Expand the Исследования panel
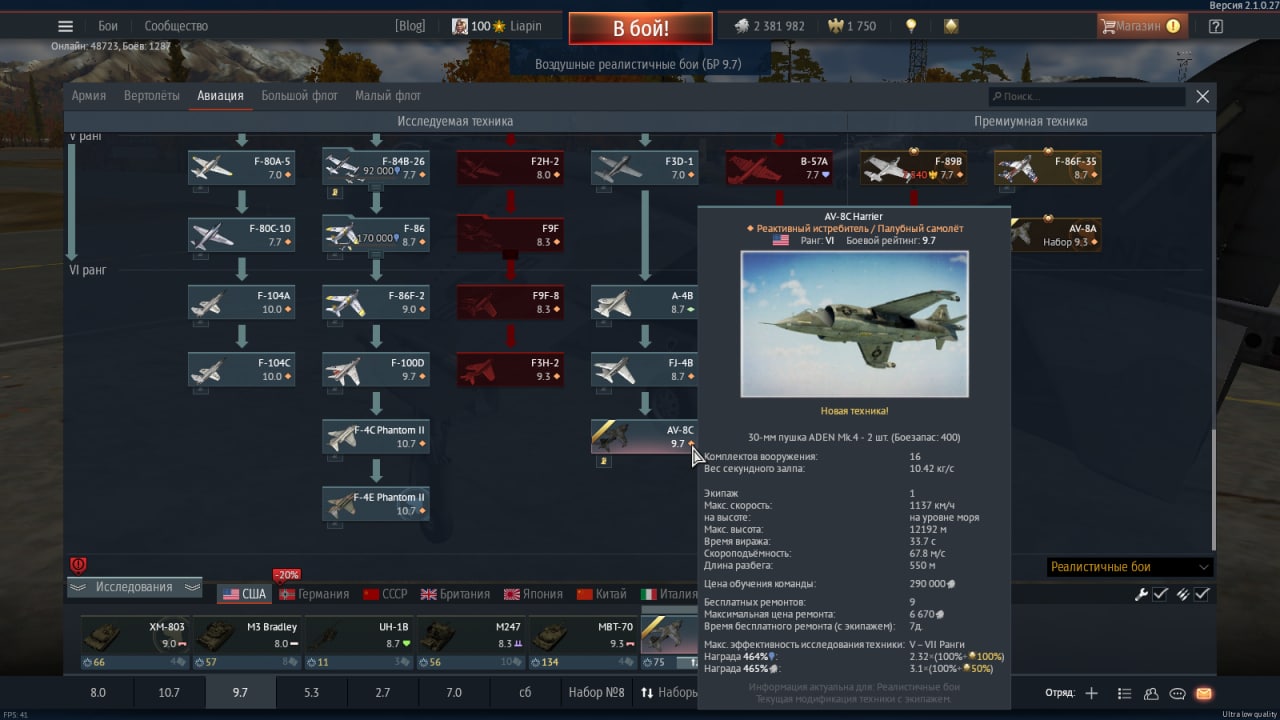This screenshot has width=1280, height=720. [135, 587]
